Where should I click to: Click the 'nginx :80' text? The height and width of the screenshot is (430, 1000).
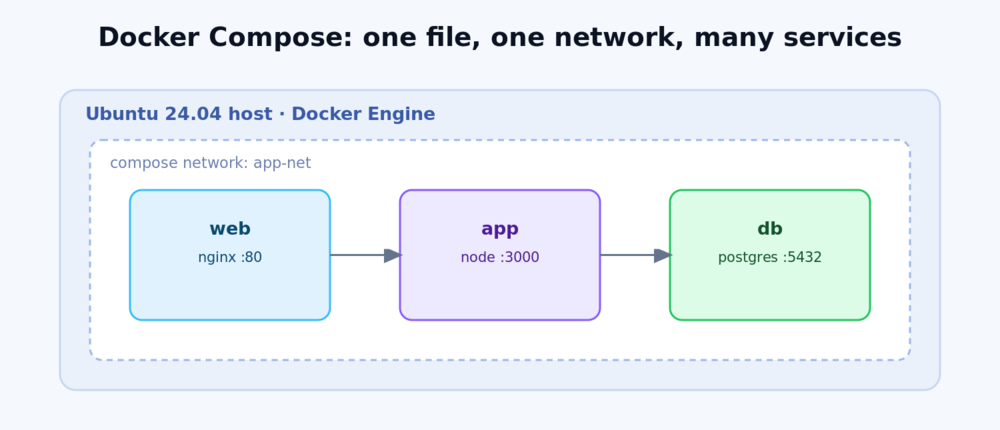click(230, 258)
